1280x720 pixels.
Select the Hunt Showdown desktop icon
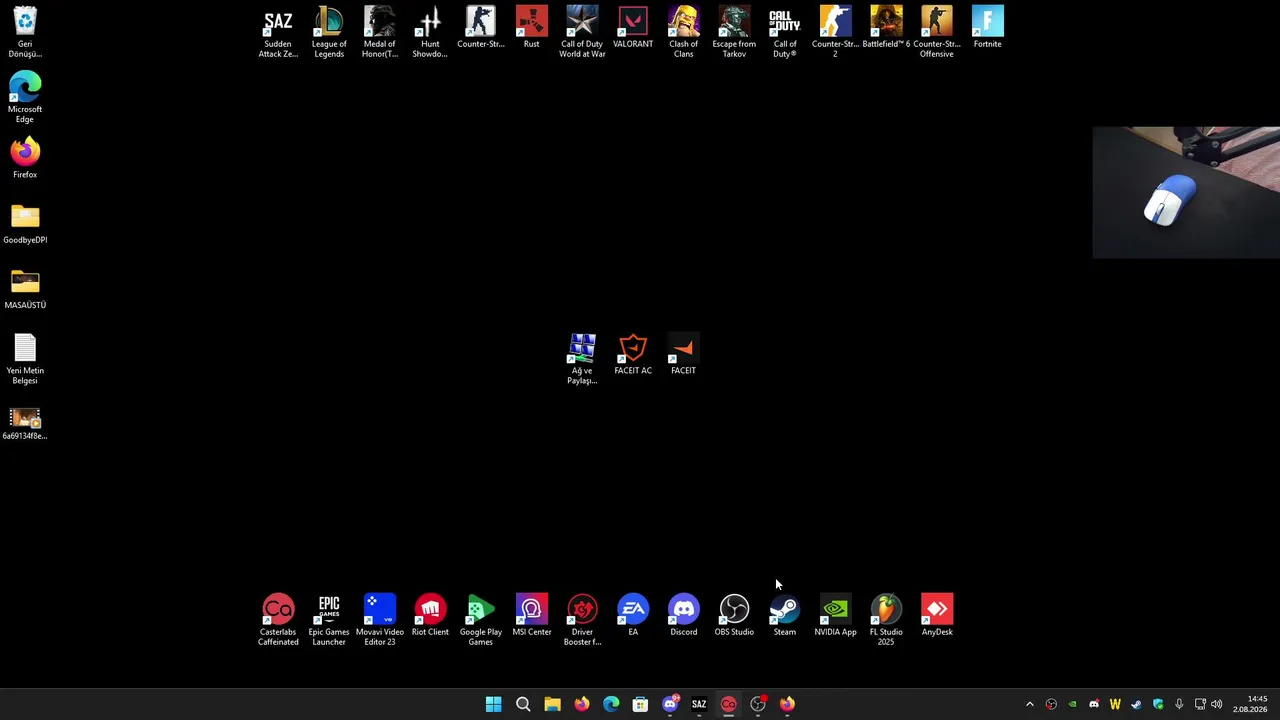(x=430, y=32)
